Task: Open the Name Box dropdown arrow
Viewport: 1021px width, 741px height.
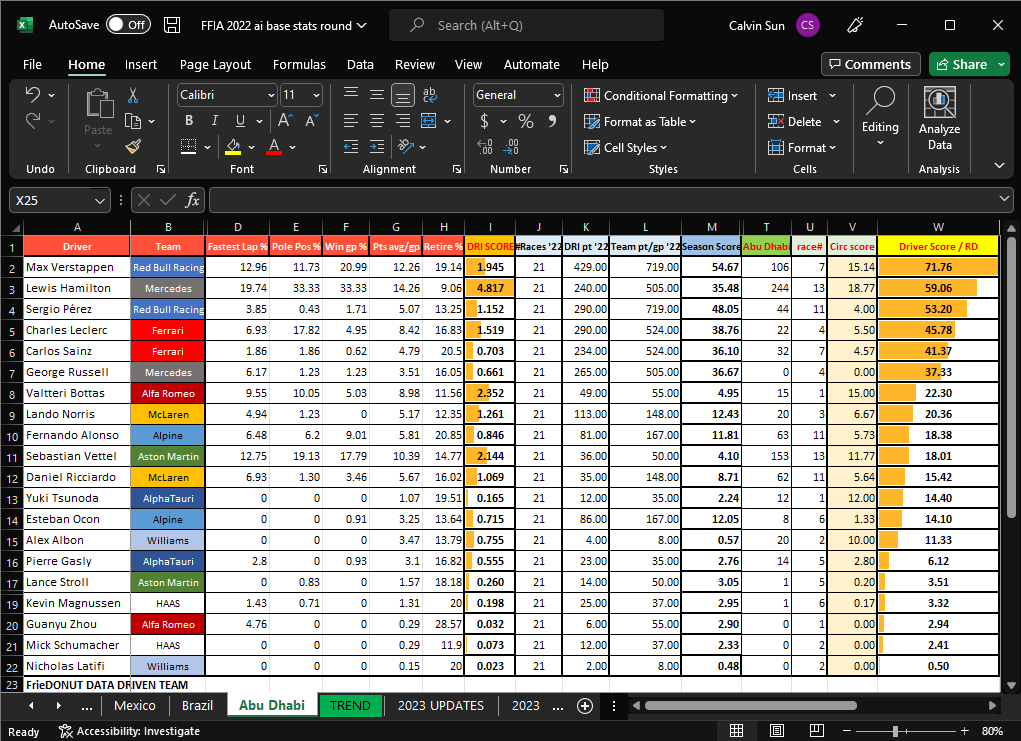Action: click(100, 201)
